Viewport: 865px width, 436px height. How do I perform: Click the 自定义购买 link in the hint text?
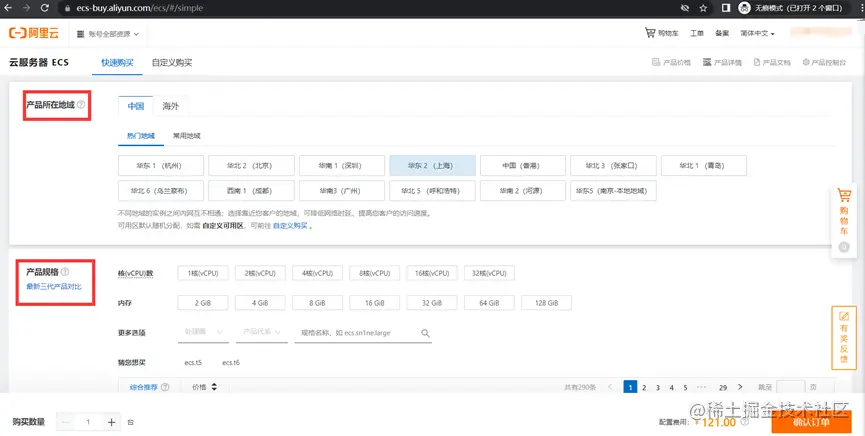point(290,226)
